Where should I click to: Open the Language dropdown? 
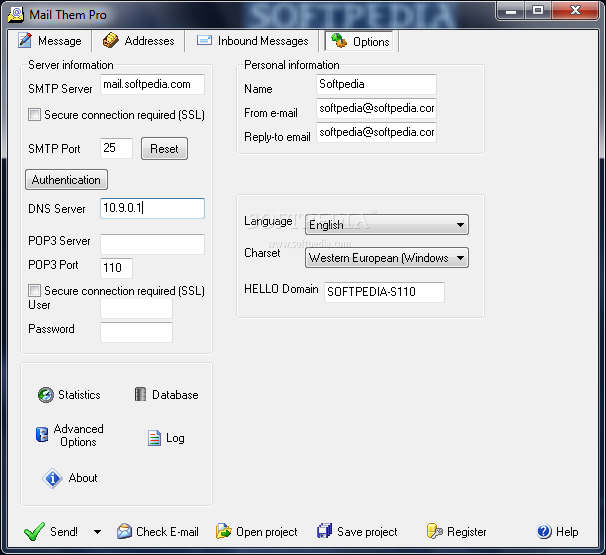pos(386,225)
